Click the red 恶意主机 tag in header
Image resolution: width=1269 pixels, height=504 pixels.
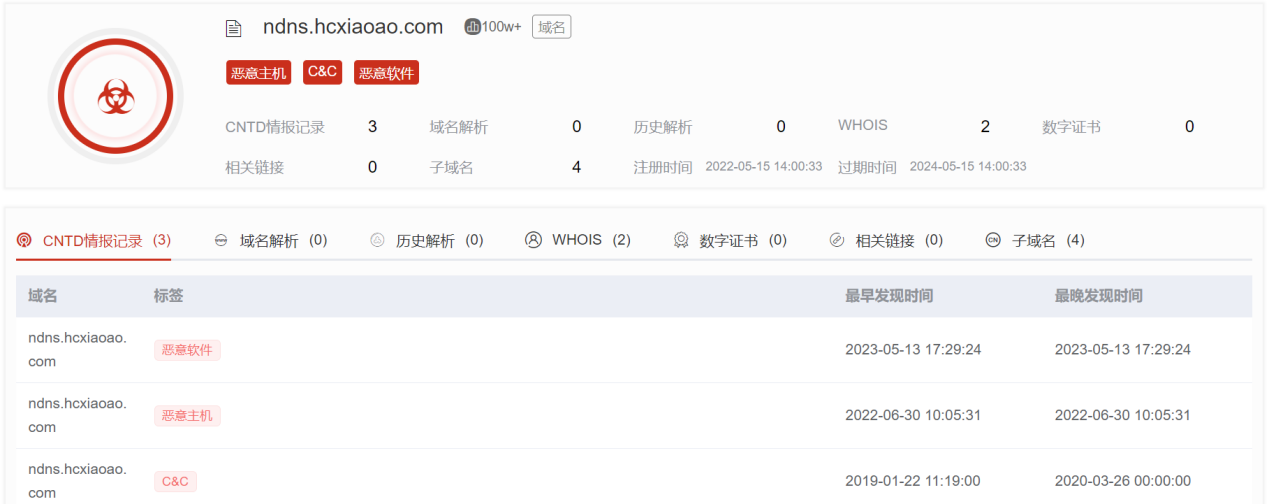pyautogui.click(x=258, y=72)
